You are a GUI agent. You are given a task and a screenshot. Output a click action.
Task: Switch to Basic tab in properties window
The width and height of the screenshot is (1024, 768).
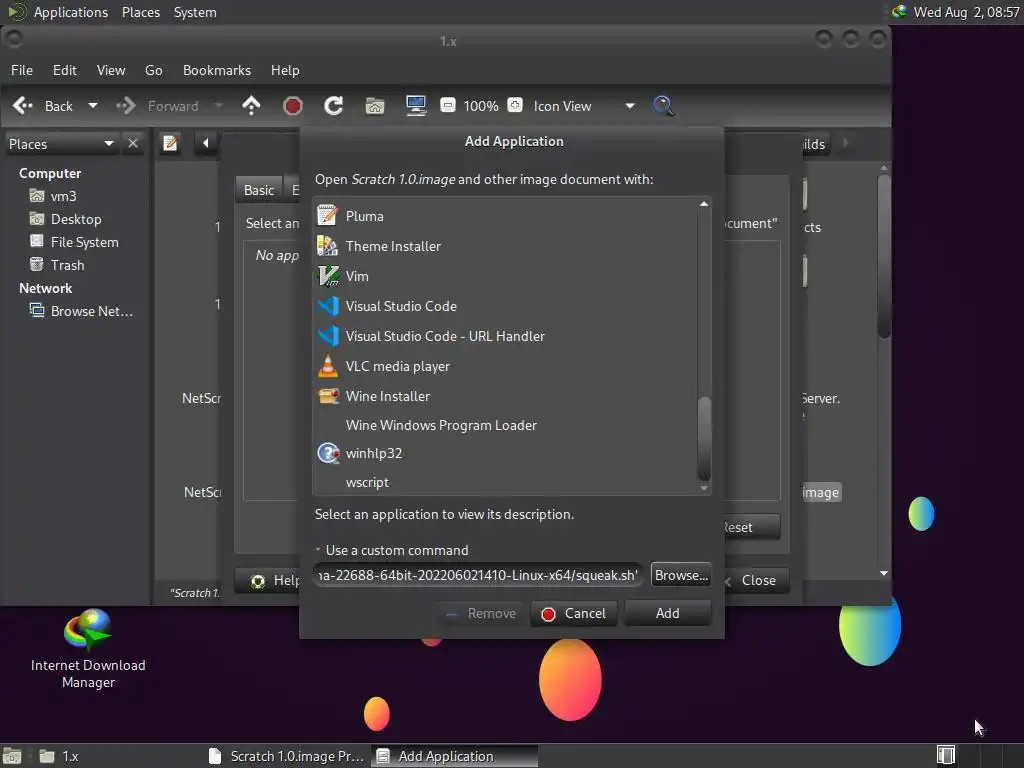[259, 190]
